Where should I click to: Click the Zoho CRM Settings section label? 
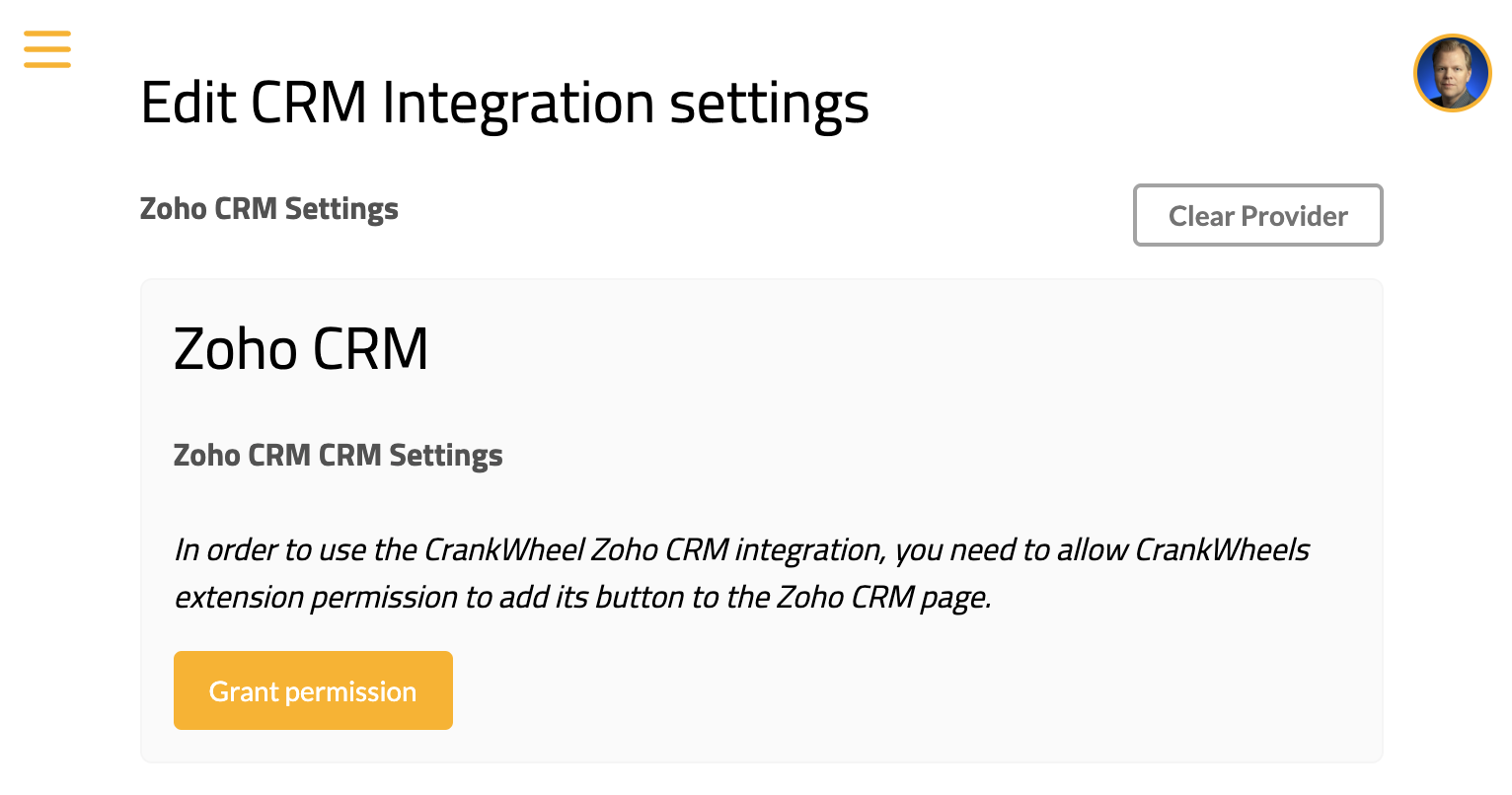tap(269, 209)
